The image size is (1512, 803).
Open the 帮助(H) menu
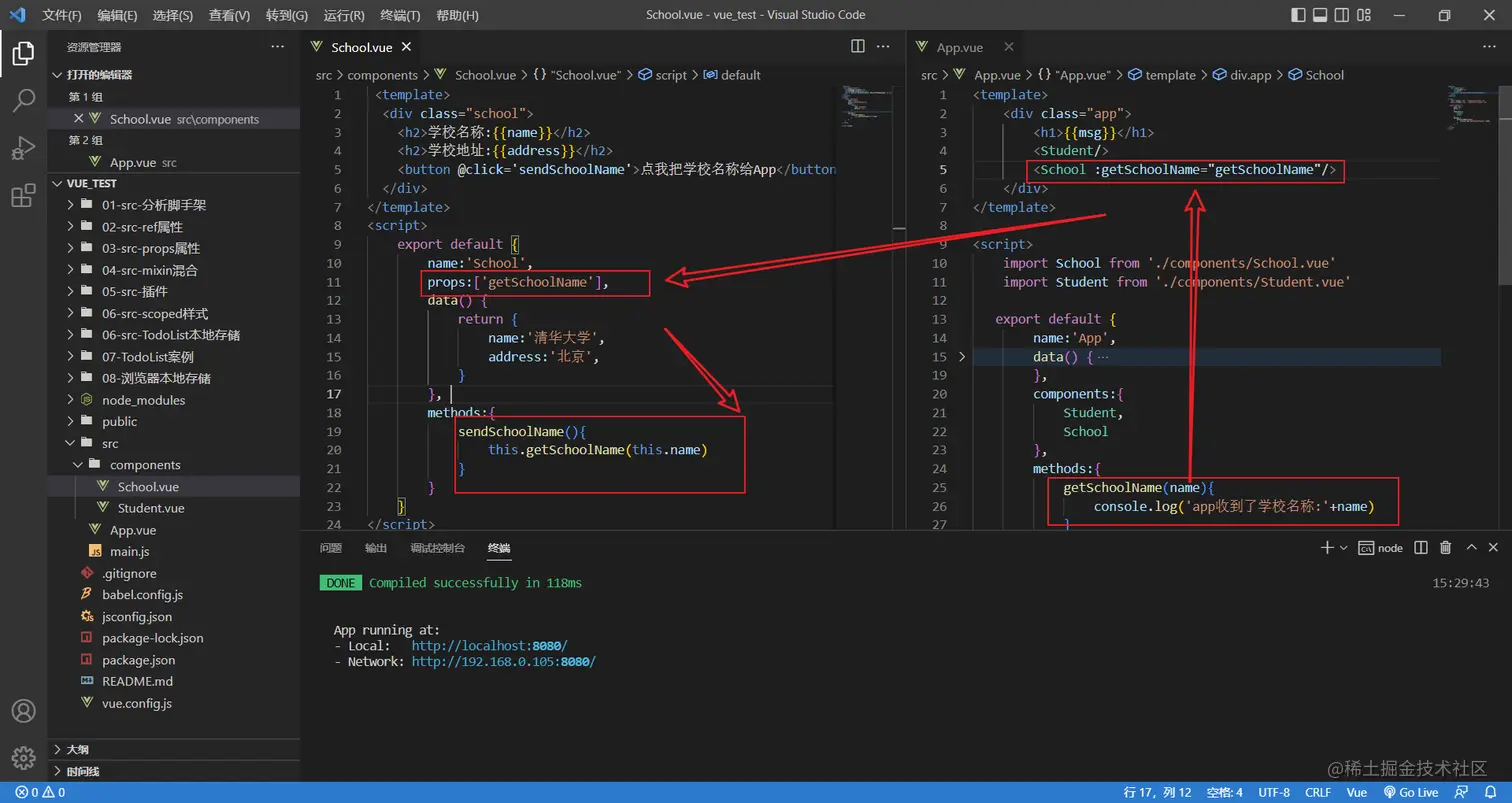pos(458,15)
